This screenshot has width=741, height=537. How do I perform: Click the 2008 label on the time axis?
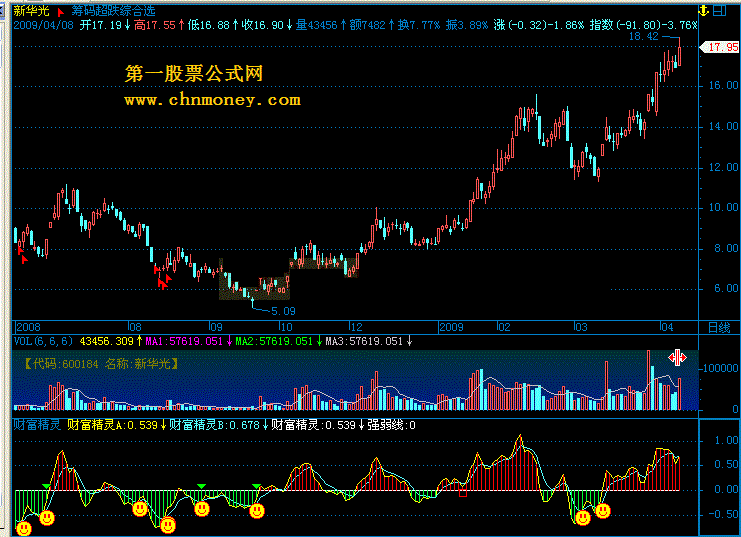point(28,327)
